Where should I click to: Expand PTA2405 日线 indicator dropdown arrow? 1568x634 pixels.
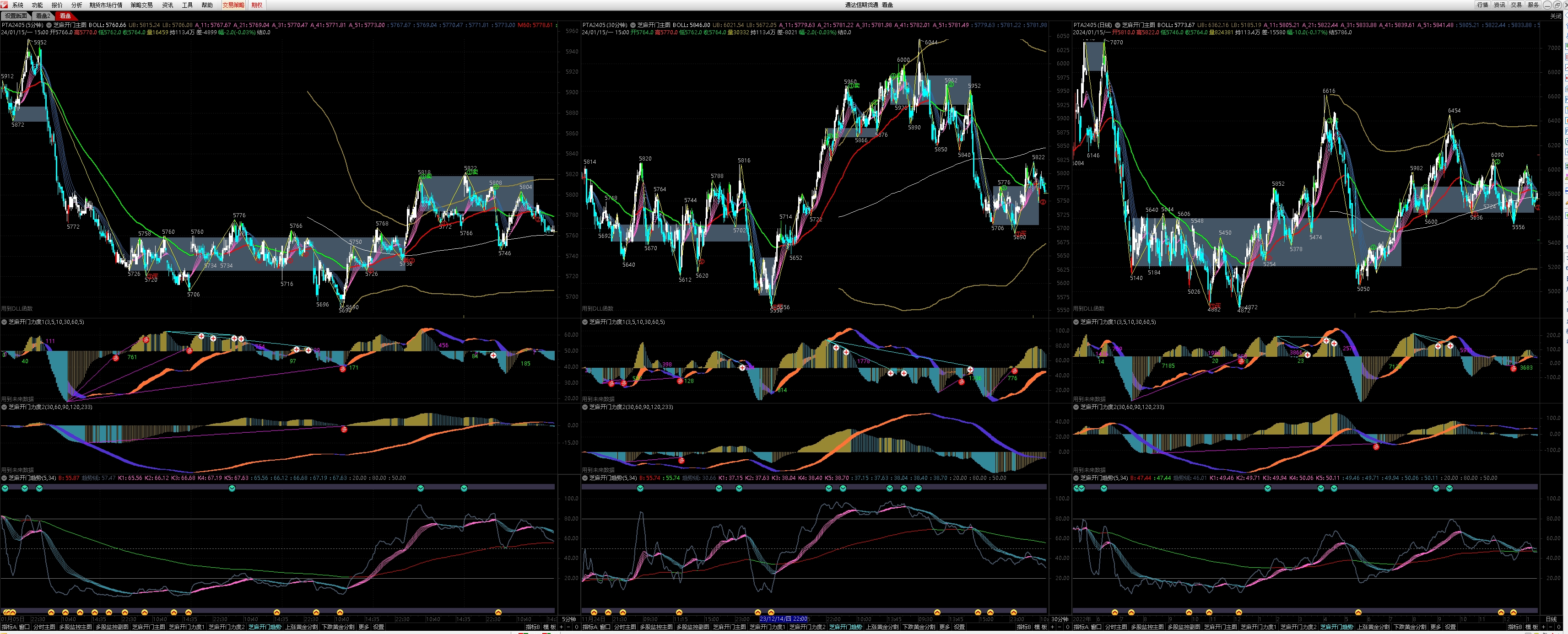tap(1118, 25)
